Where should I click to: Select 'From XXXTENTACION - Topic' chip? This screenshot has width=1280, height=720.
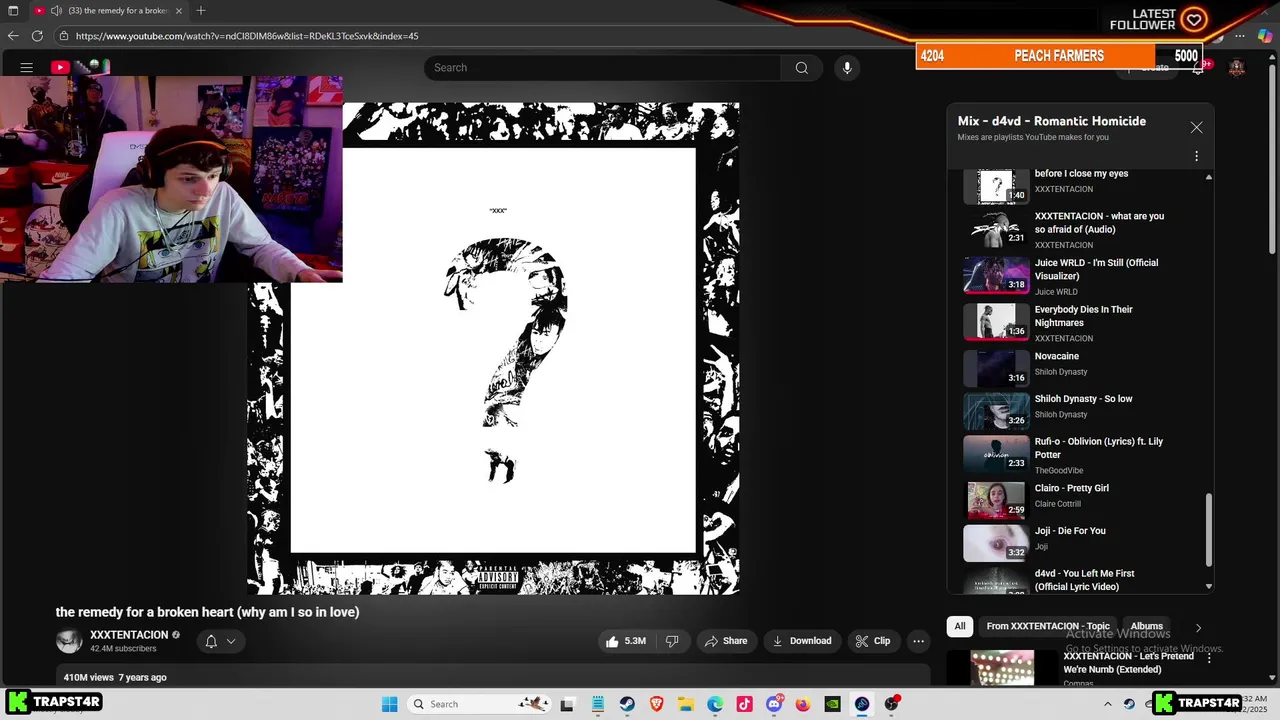(x=1048, y=626)
